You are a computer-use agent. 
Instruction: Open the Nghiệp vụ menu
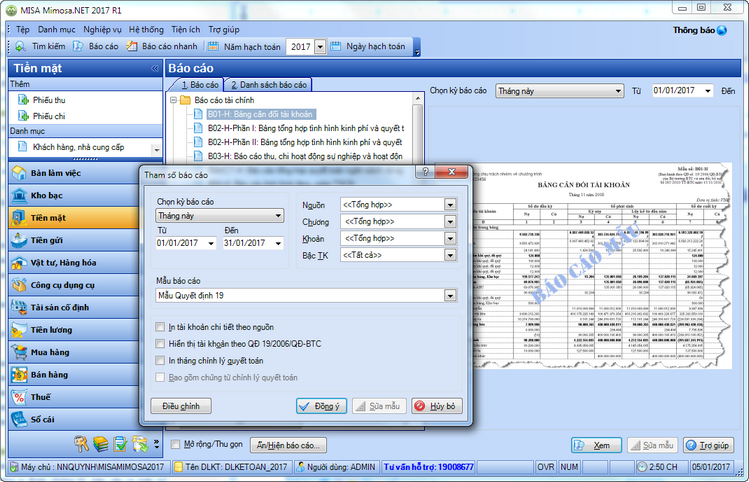102,30
